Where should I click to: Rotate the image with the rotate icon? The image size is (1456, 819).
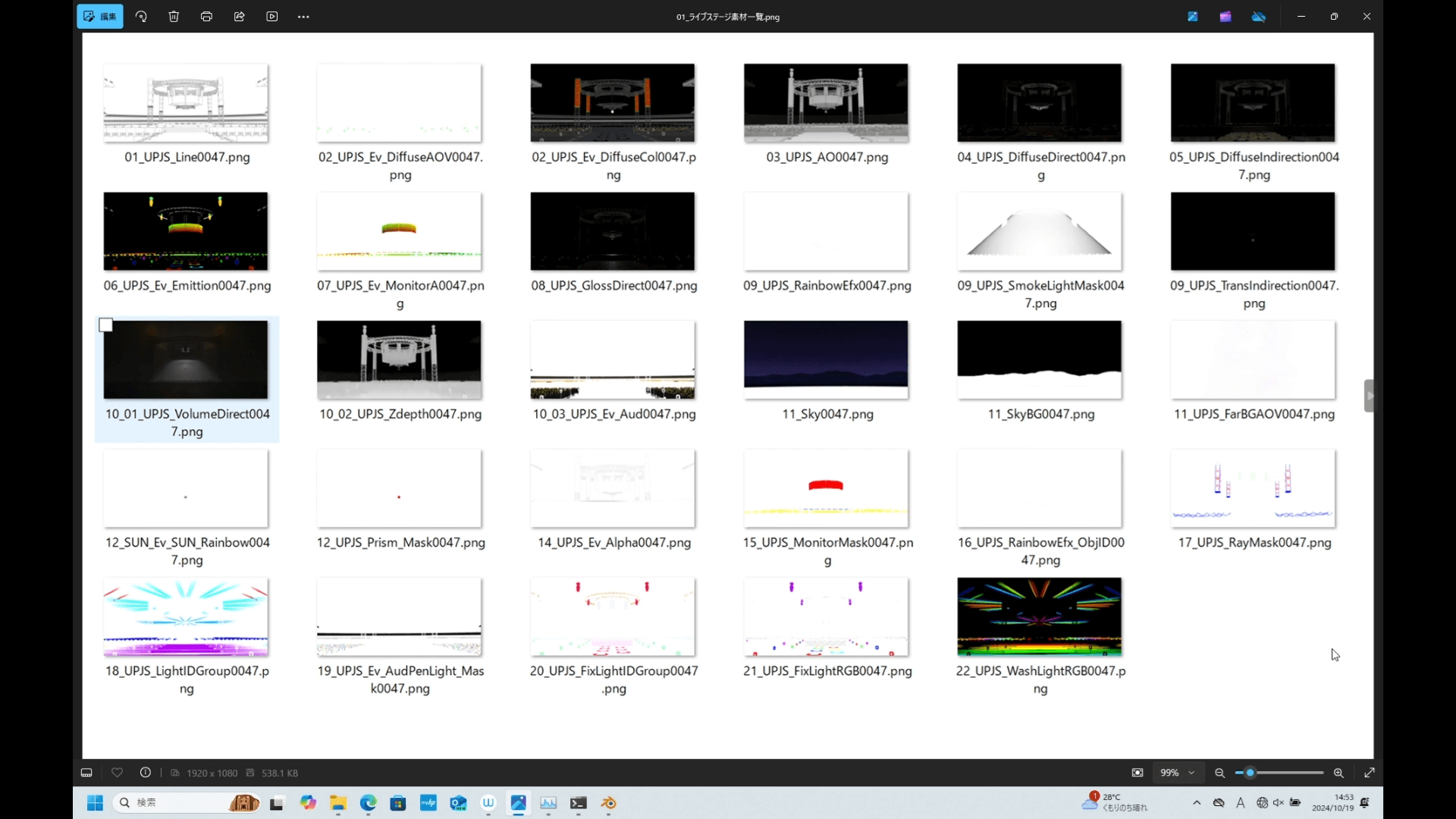coord(141,17)
